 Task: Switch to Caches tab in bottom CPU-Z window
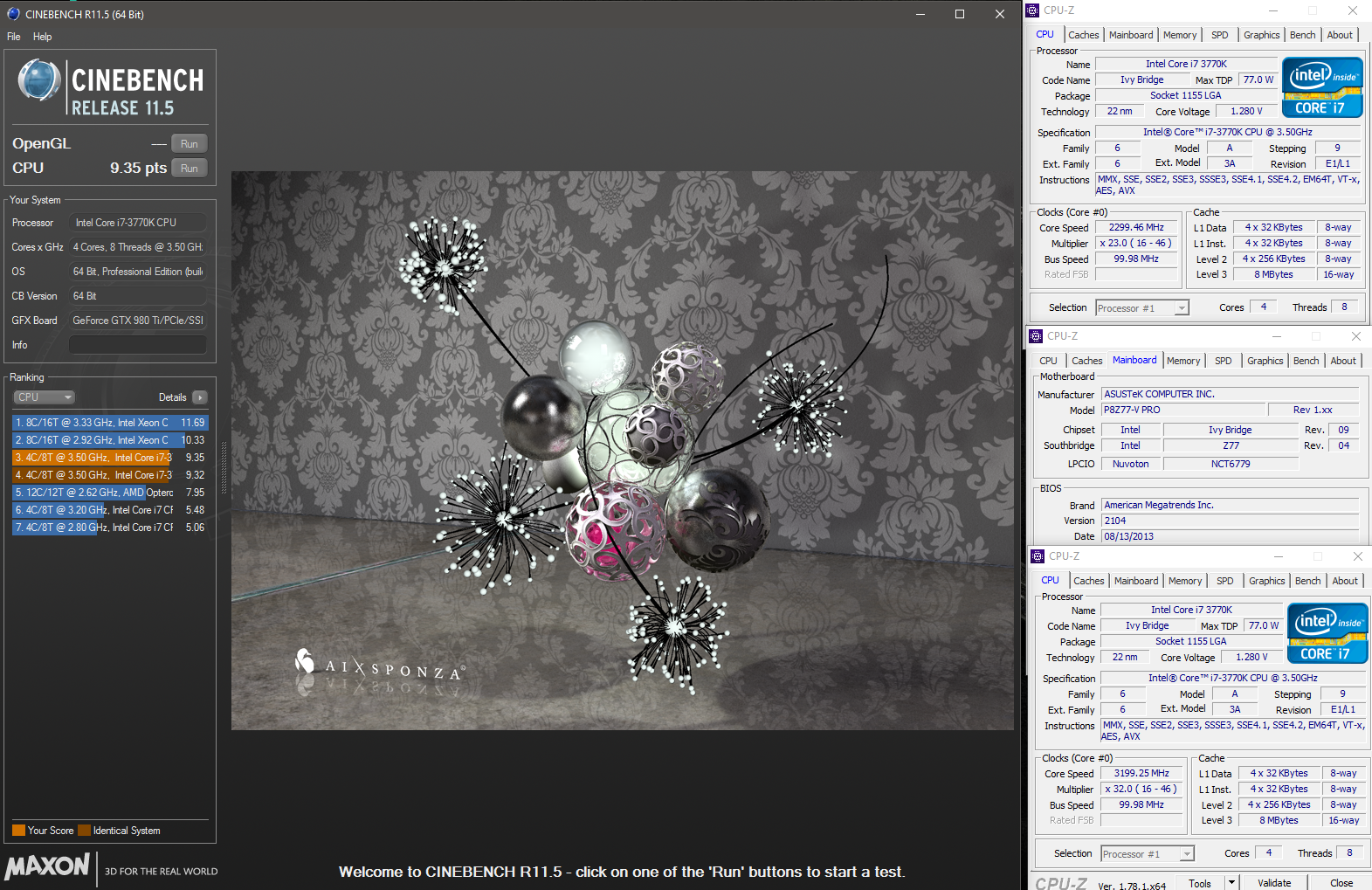click(x=1089, y=581)
